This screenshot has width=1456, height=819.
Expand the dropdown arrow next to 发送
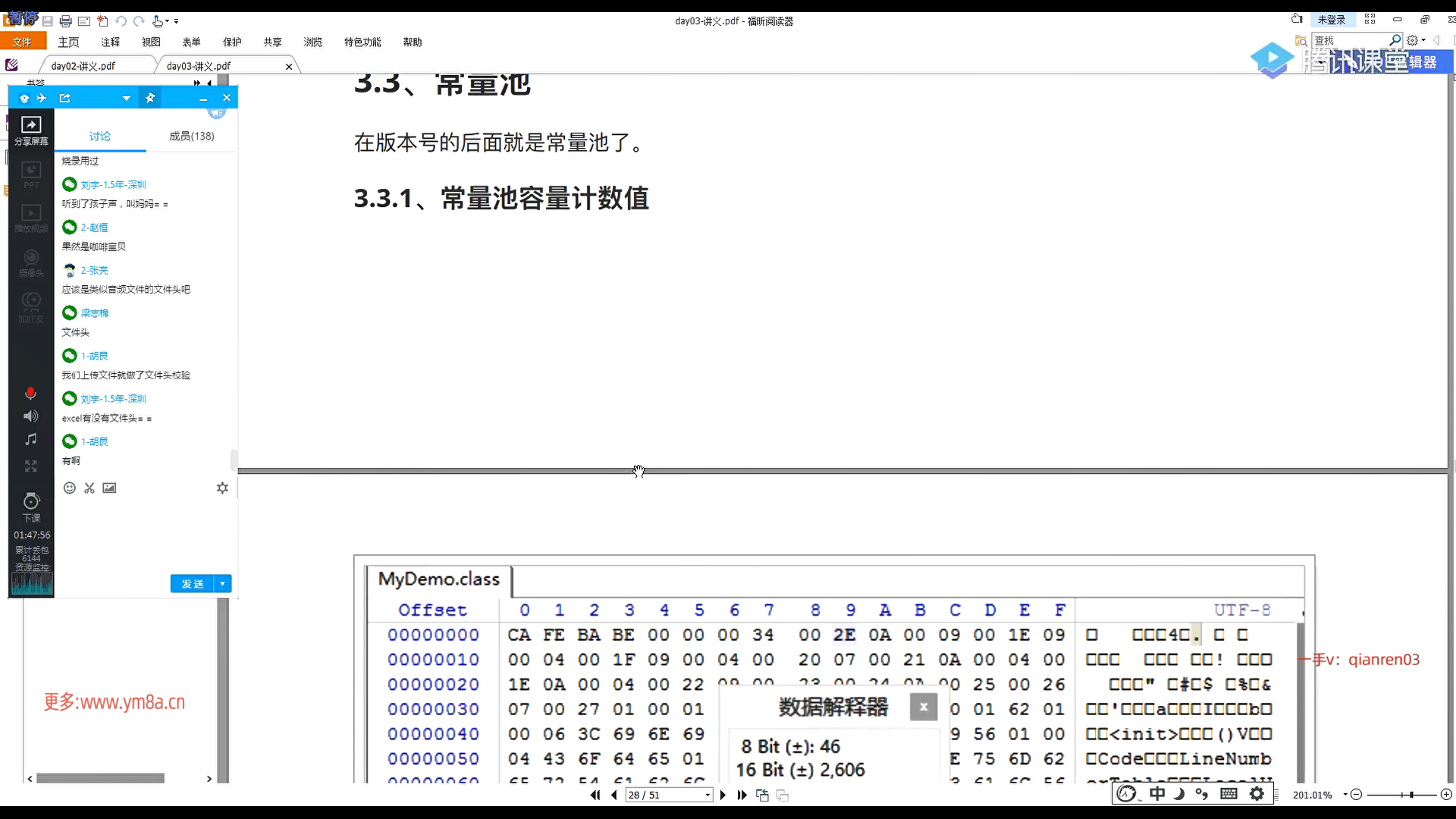coord(222,583)
